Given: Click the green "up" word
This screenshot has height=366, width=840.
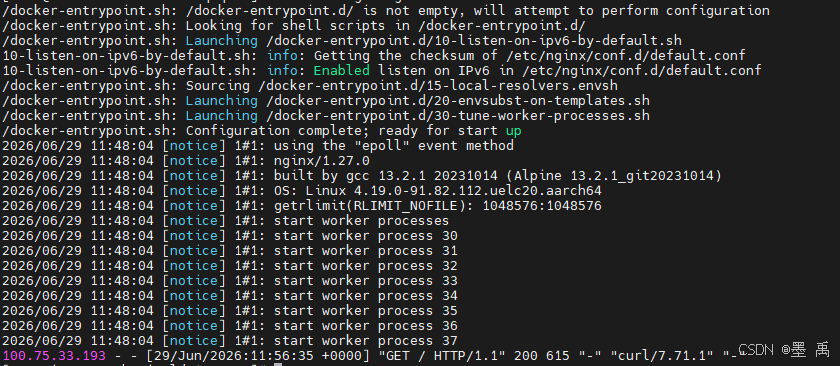Looking at the screenshot, I should (513, 131).
